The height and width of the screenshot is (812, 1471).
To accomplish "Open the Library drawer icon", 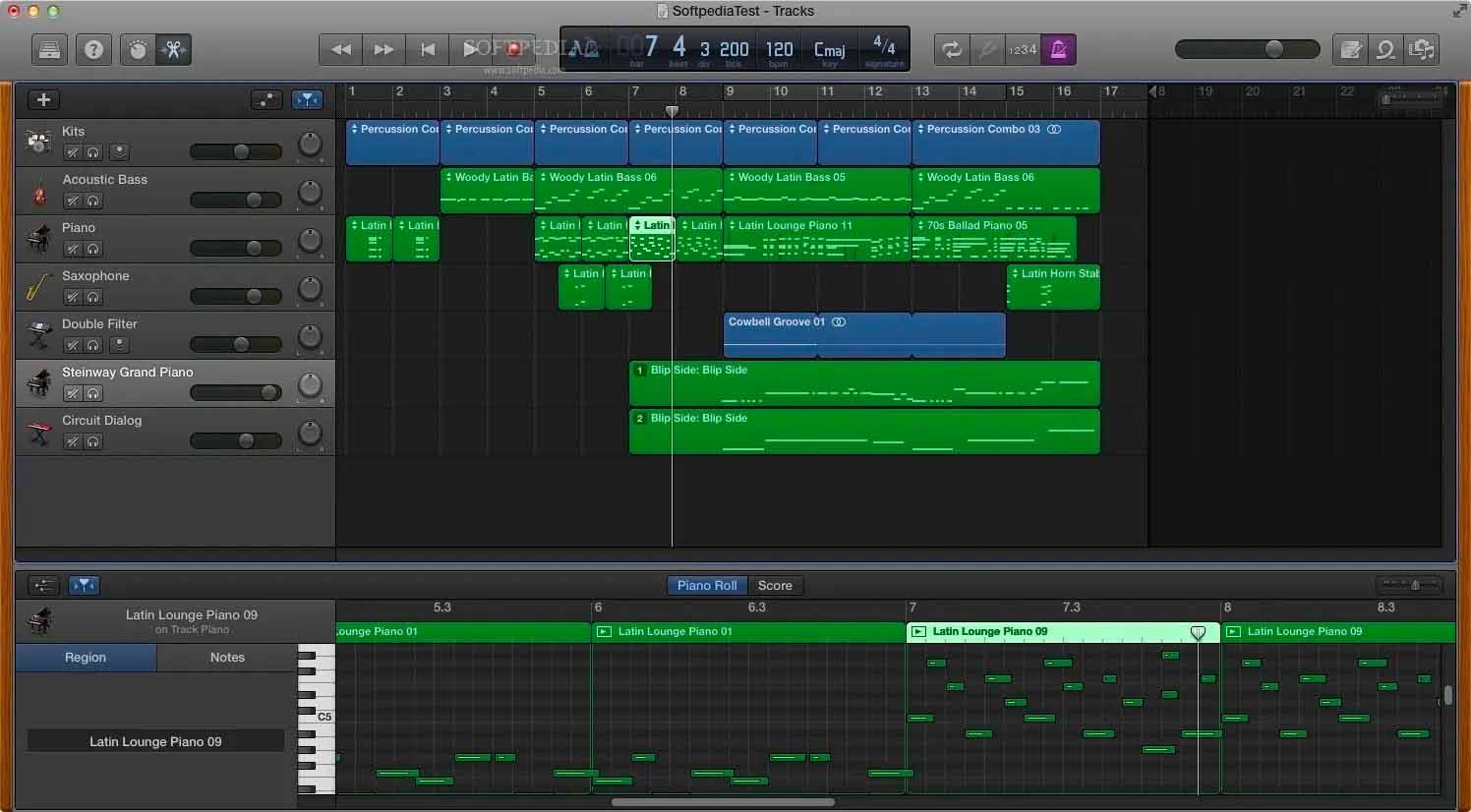I will pyautogui.click(x=49, y=49).
